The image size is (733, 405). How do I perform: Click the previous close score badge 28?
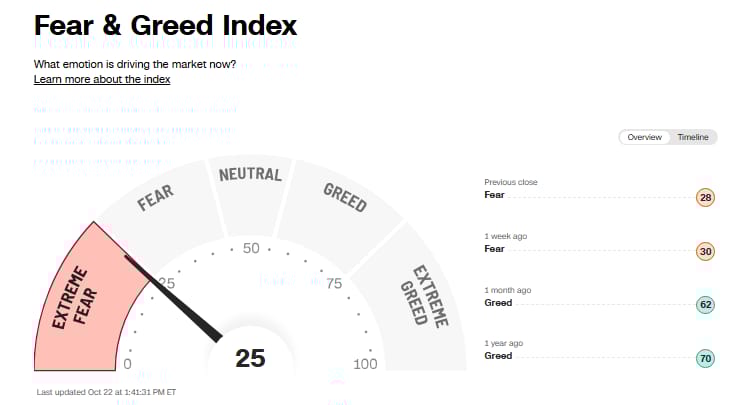coord(705,197)
